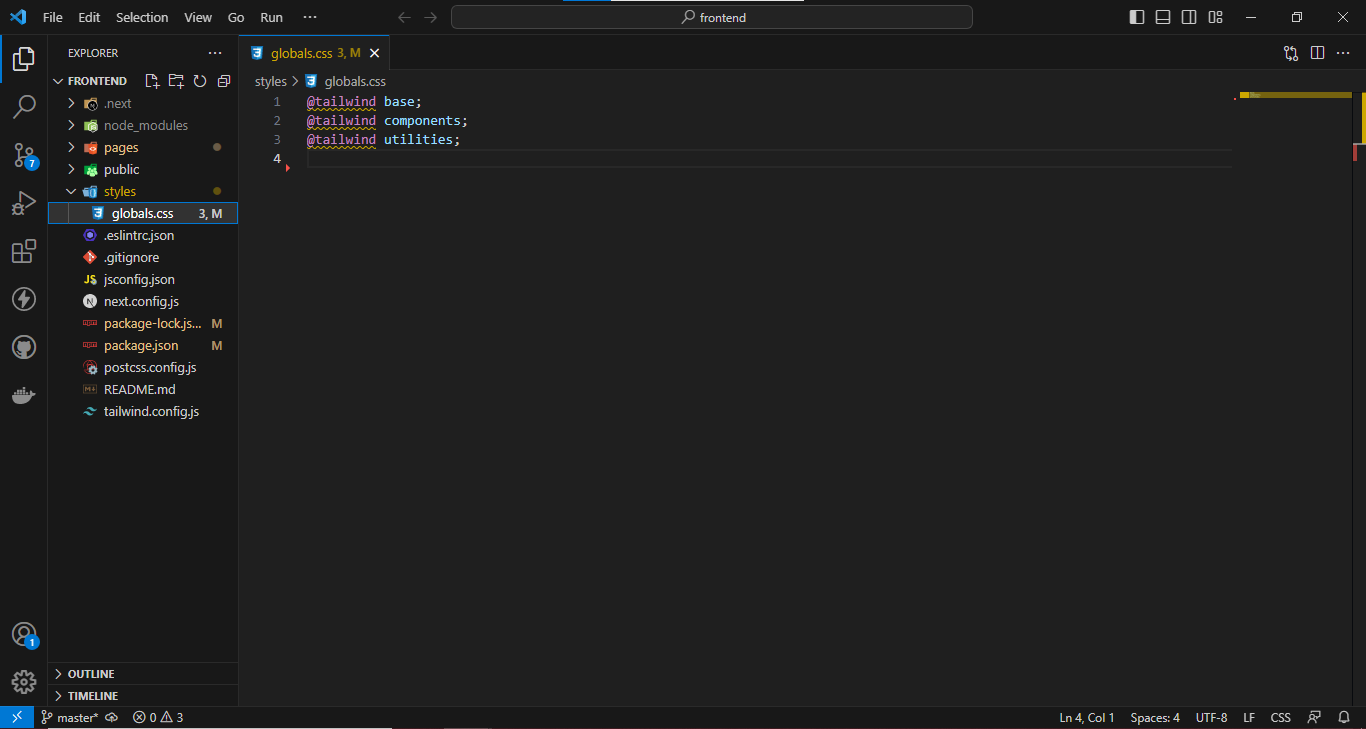Change CSS language mode in status bar
The width and height of the screenshot is (1366, 729).
tap(1280, 717)
